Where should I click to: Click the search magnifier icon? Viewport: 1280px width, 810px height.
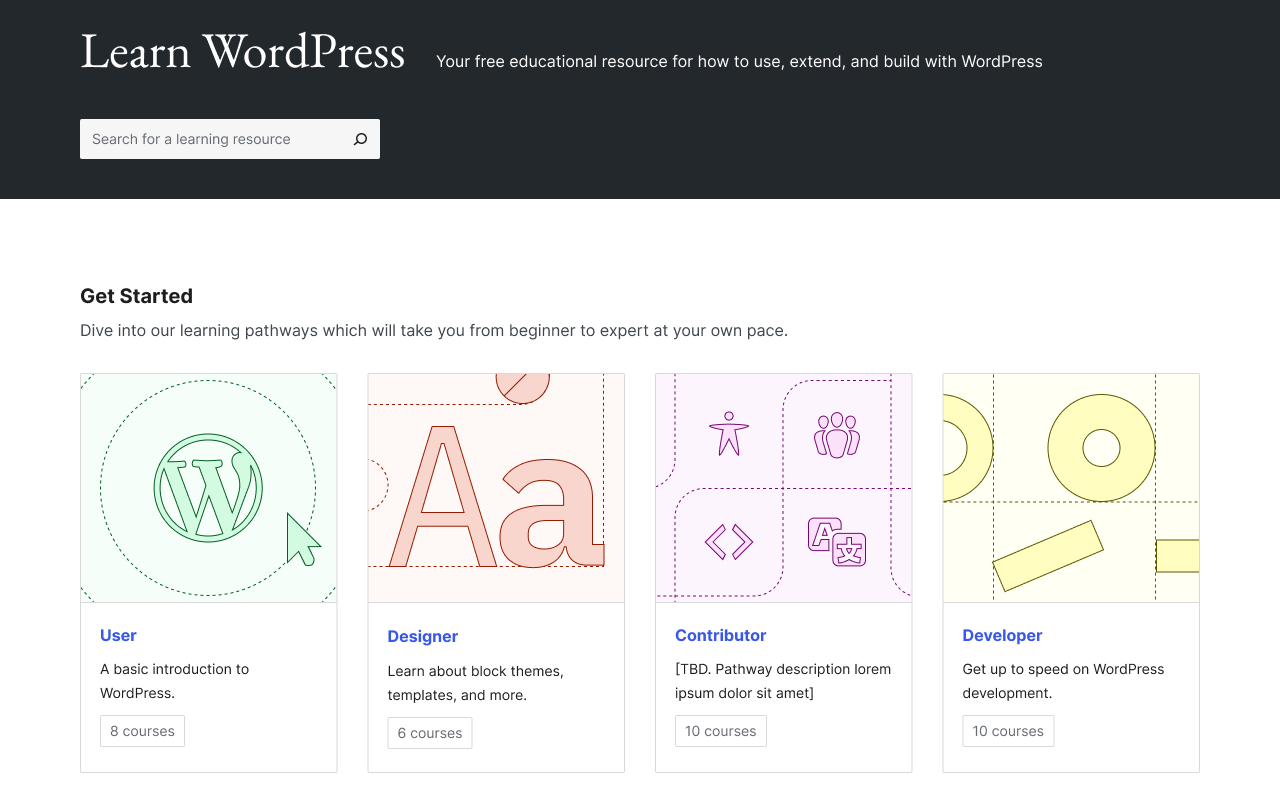[359, 139]
